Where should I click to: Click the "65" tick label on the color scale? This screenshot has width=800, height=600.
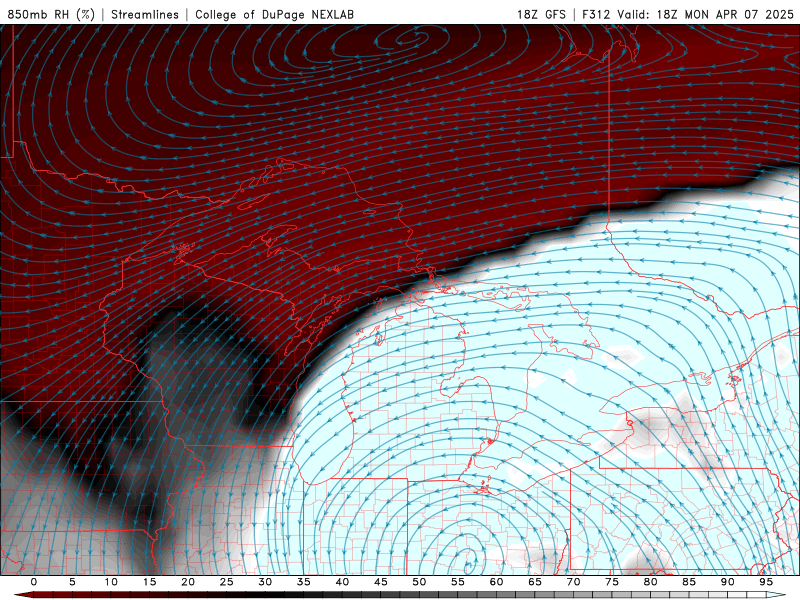tap(535, 582)
